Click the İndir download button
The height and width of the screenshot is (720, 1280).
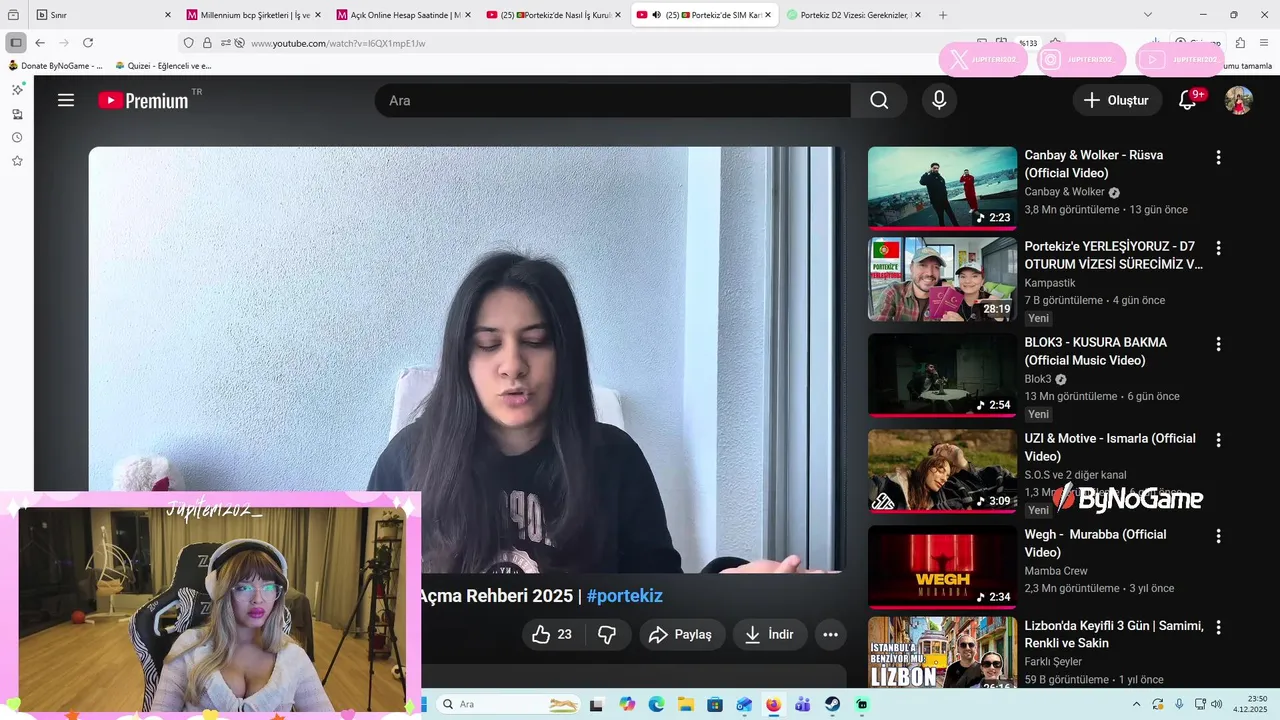click(769, 634)
